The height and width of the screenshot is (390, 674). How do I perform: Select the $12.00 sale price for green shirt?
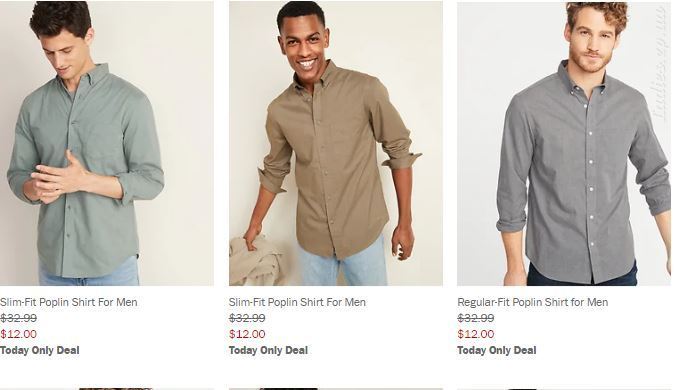pyautogui.click(x=18, y=334)
